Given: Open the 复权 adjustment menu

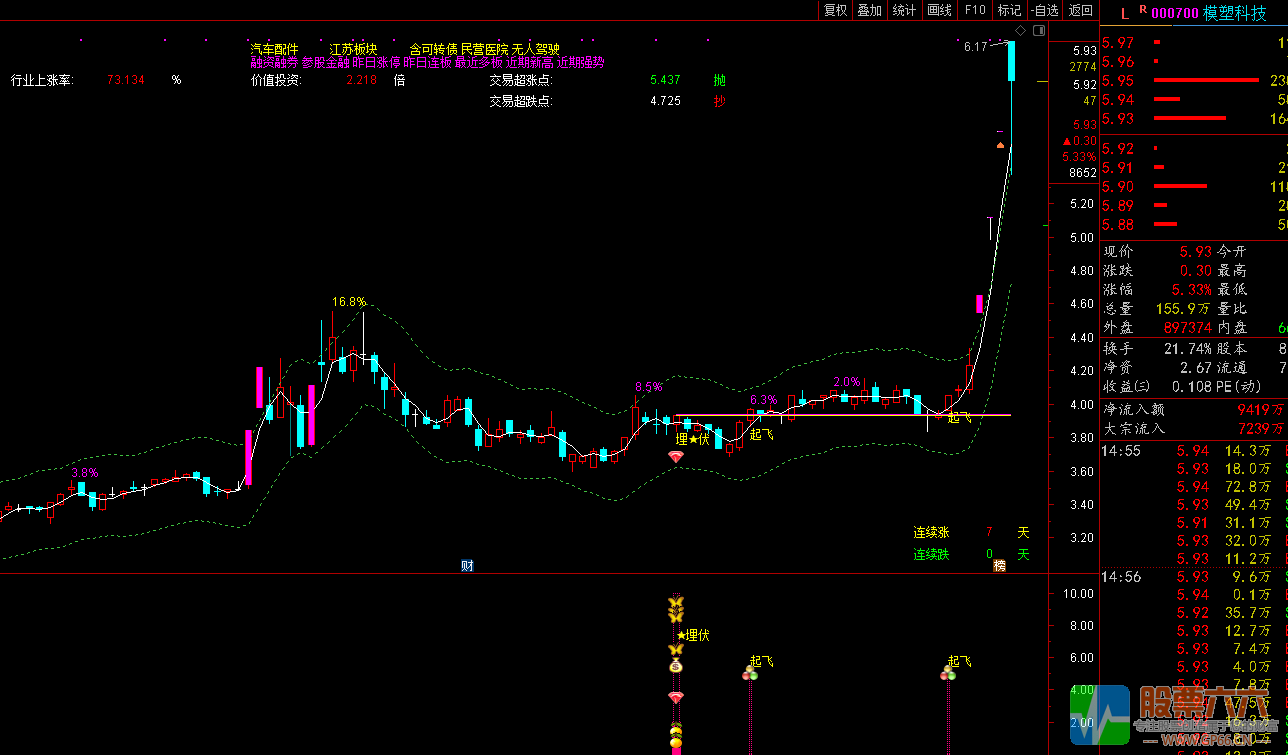Looking at the screenshot, I should 835,10.
